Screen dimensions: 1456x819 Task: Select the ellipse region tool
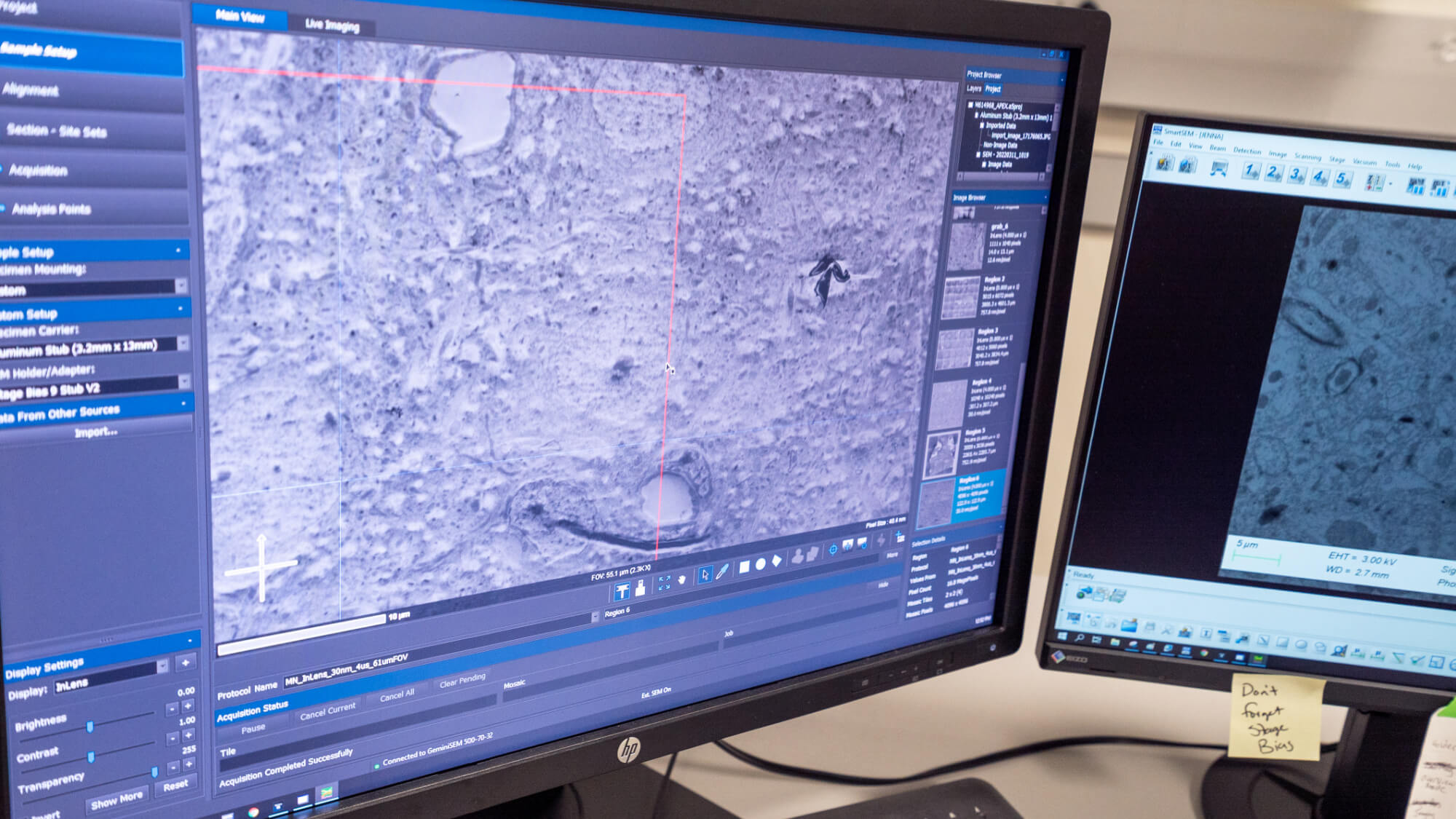761,565
